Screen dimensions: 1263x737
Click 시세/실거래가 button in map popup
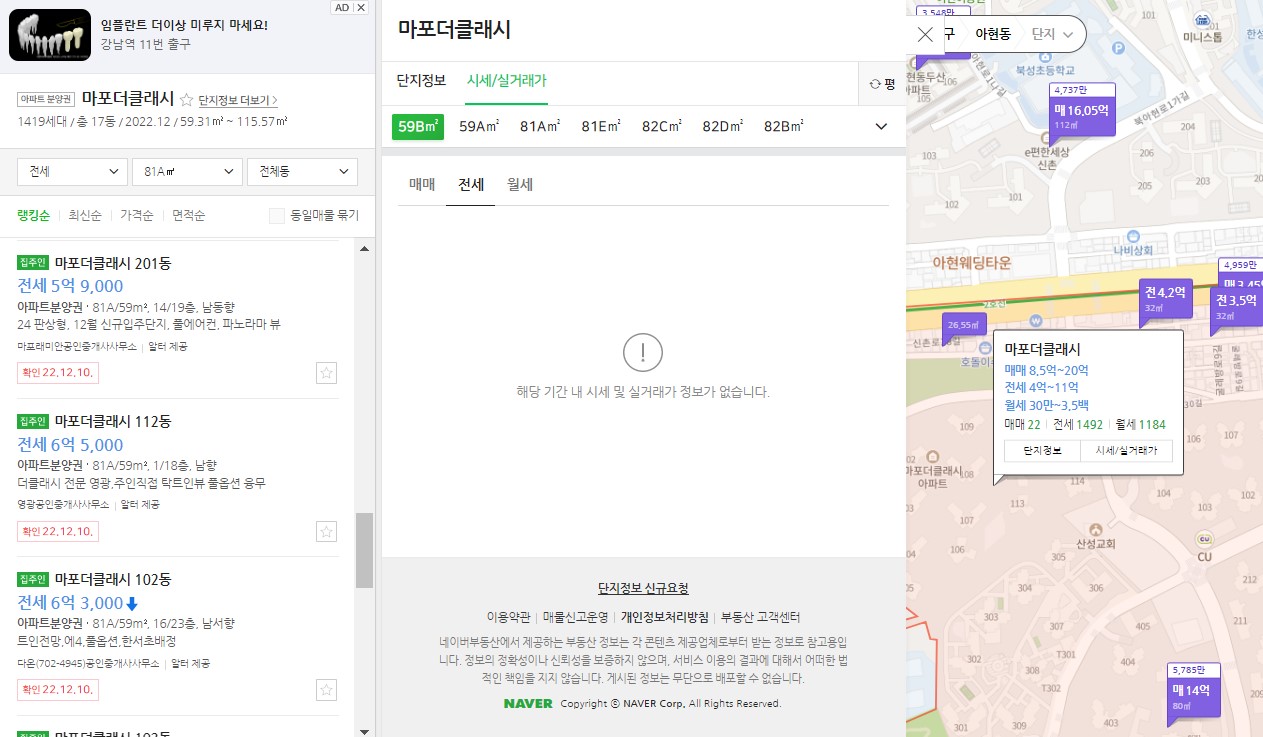pos(1126,451)
